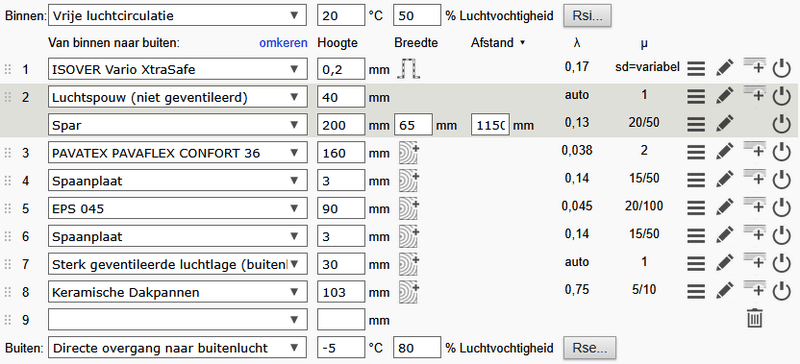Edit the ISOVER Vario XtraSafe layer
This screenshot has width=800, height=364.
point(725,68)
